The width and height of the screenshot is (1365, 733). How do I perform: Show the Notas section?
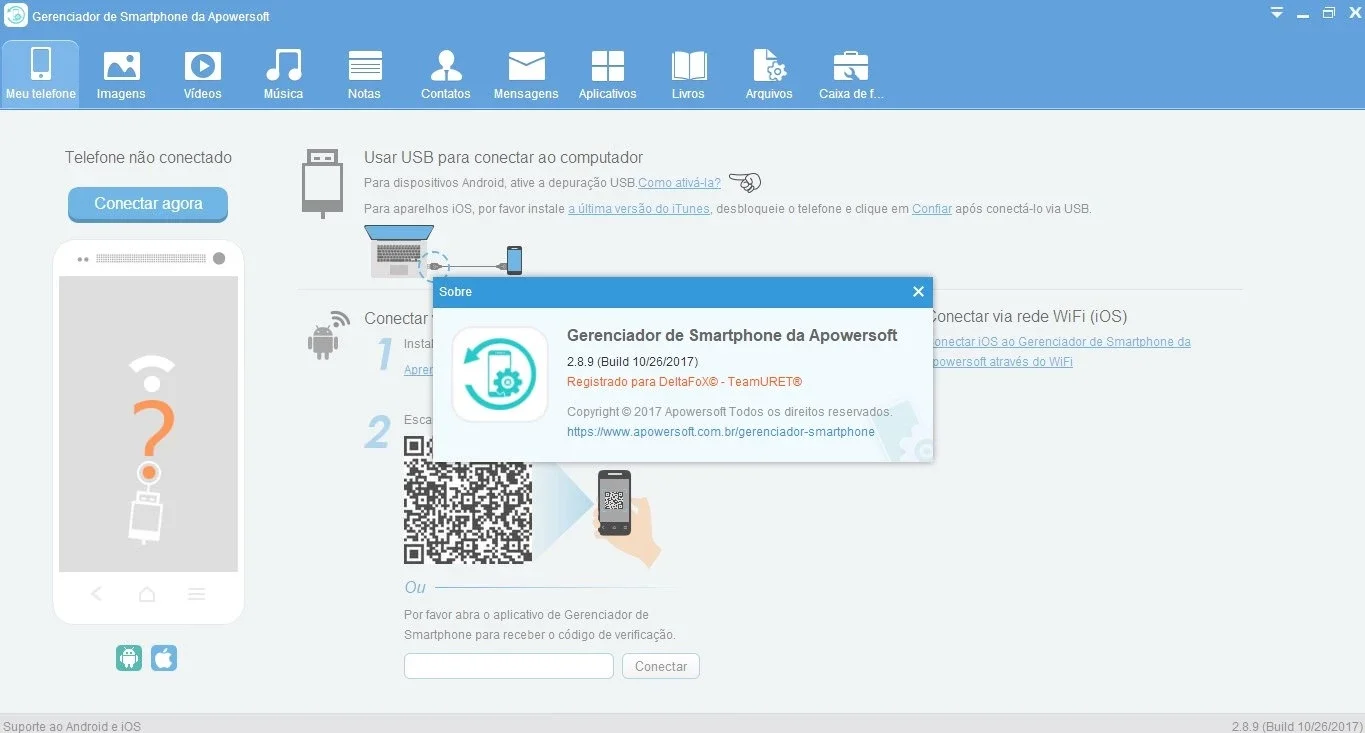tap(364, 73)
